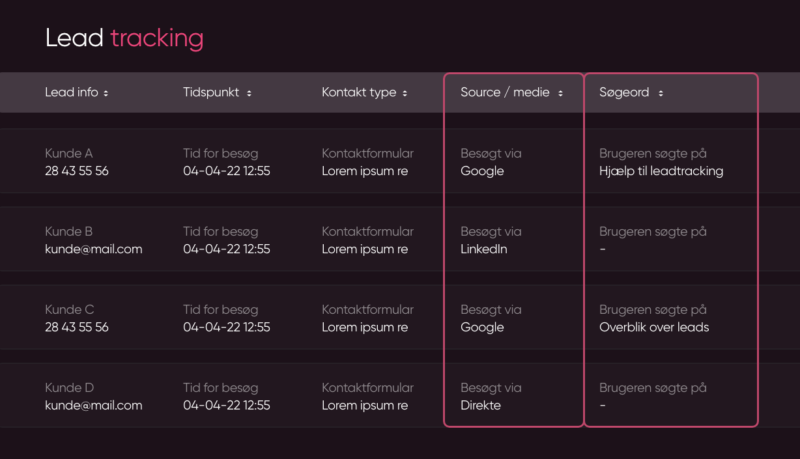Select the Source / medie column header

pyautogui.click(x=505, y=92)
